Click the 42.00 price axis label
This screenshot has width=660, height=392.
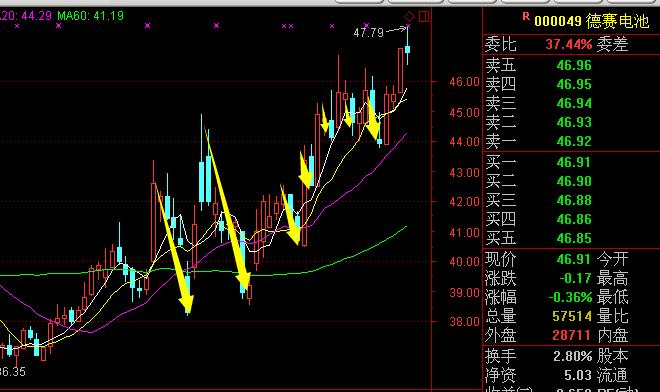464,202
